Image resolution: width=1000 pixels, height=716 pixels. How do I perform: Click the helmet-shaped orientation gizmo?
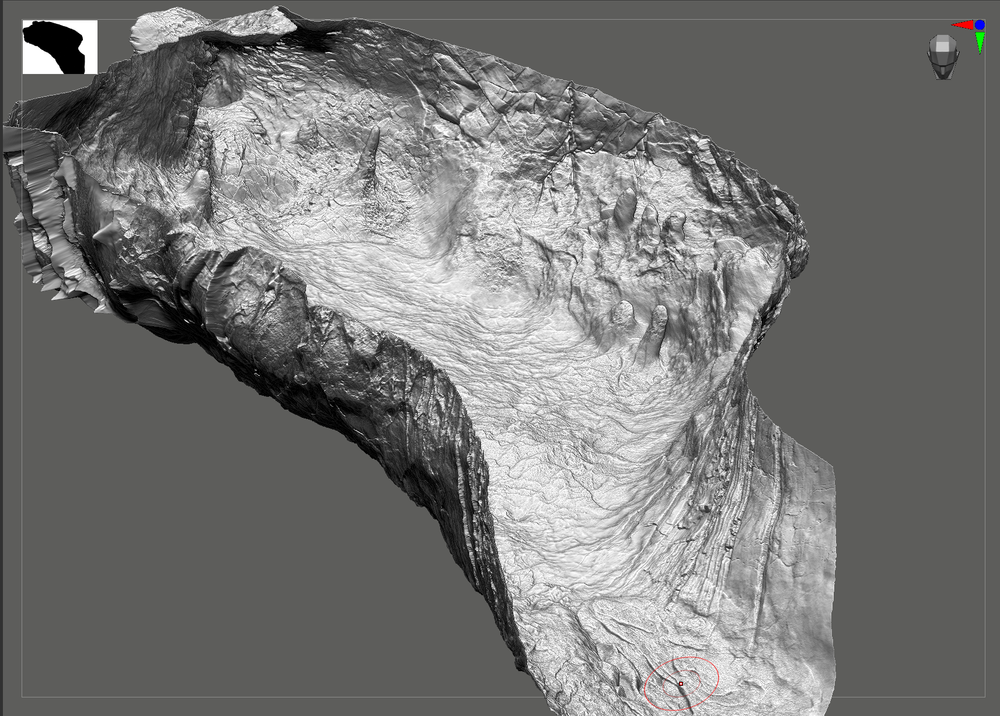point(942,56)
